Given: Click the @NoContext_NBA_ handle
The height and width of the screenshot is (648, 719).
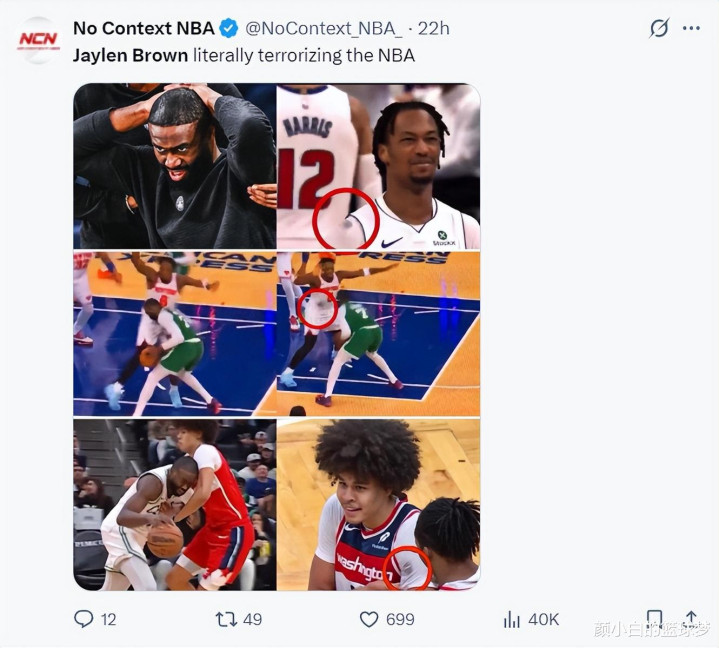Looking at the screenshot, I should coord(324,28).
